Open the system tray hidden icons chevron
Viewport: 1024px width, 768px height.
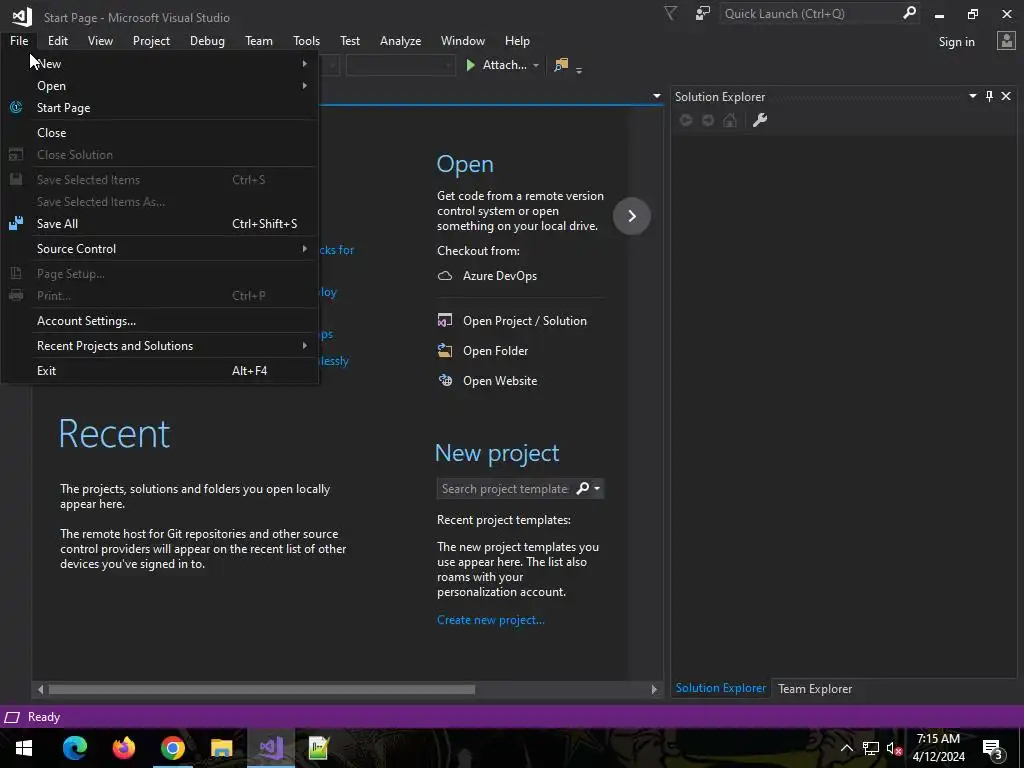846,748
